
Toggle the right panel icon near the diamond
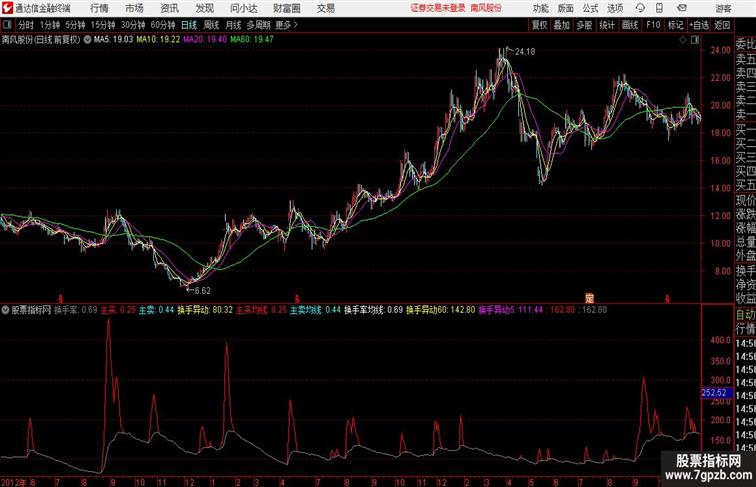[695, 40]
